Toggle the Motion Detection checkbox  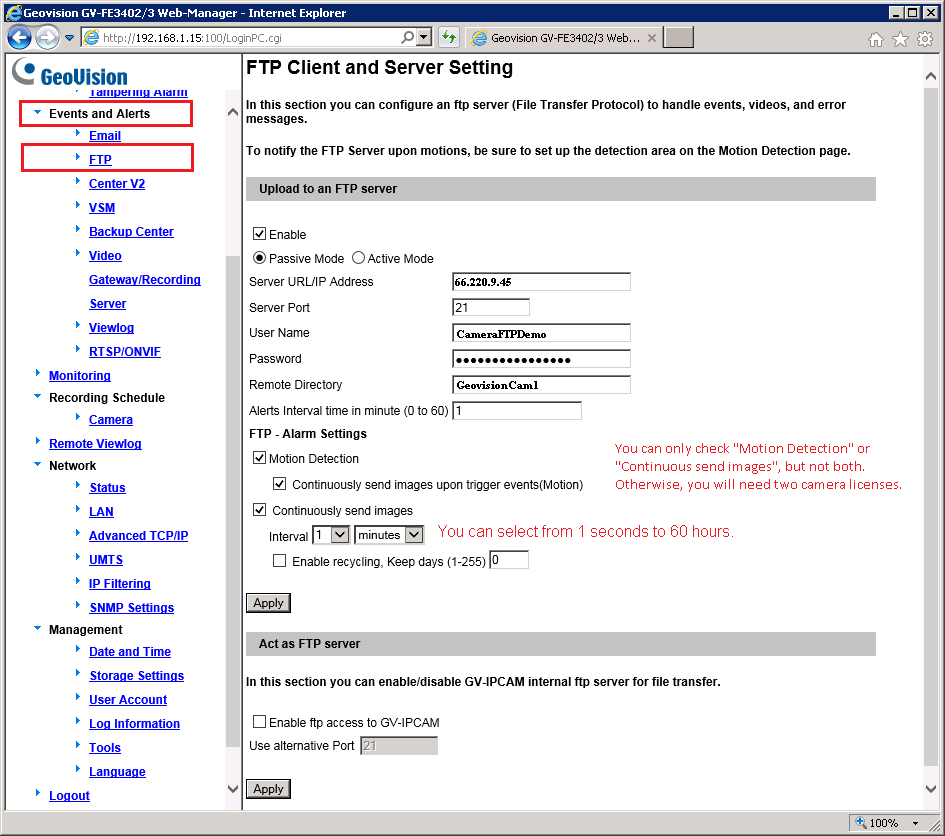(x=260, y=459)
